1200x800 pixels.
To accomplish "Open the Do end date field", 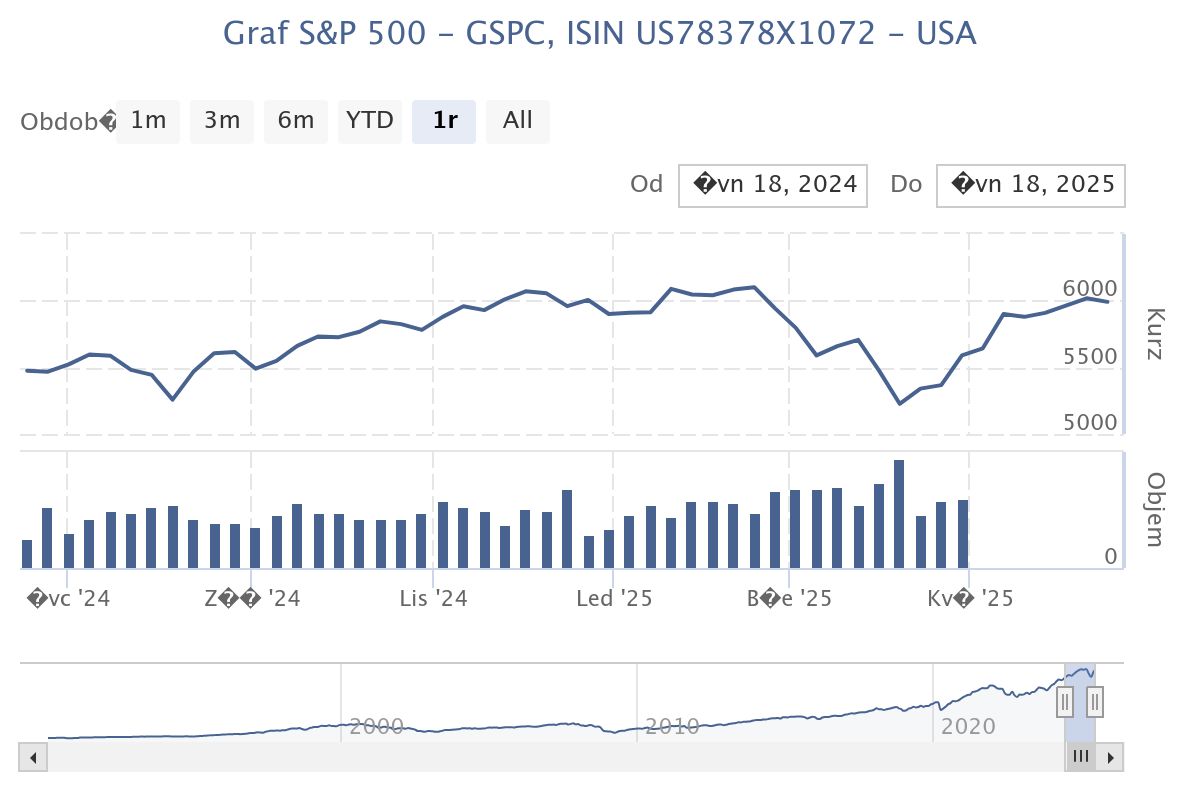I will point(1030,184).
